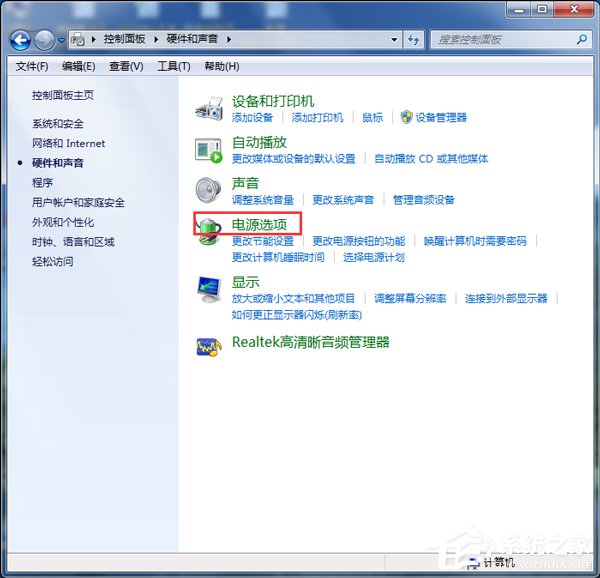Click the Back navigation arrow button

point(20,40)
